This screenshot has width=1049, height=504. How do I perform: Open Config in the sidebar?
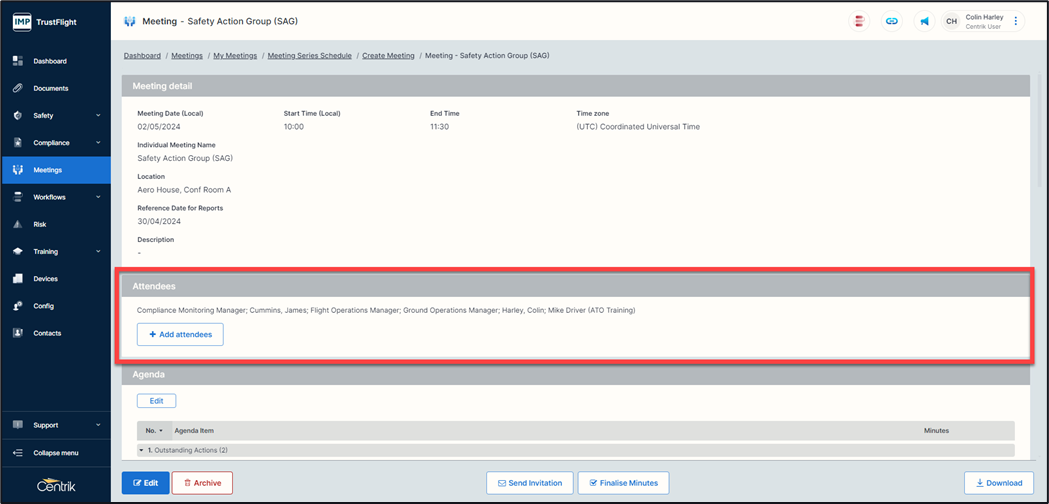43,306
